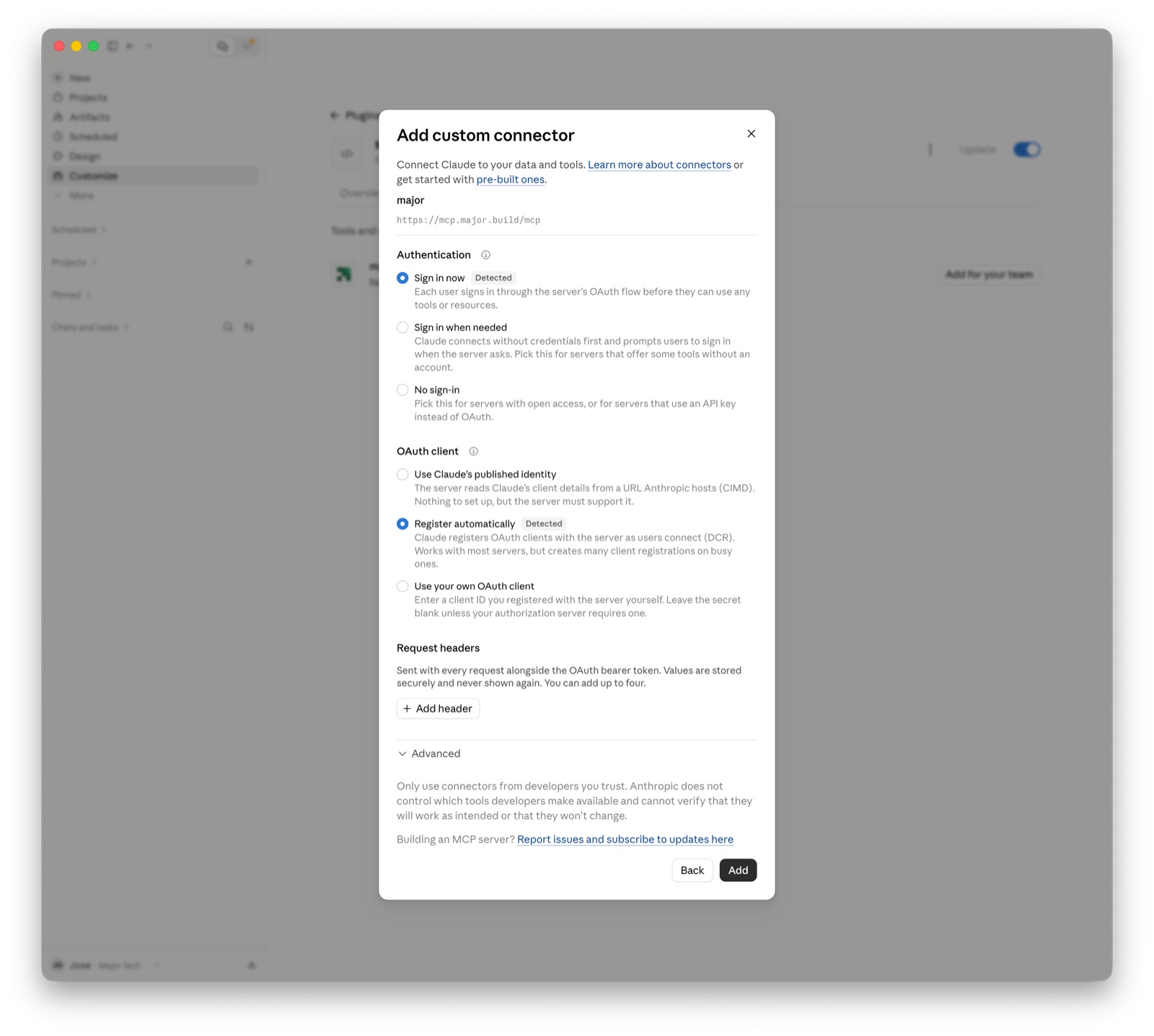
Task: Toggle the sidebar panel icon in title bar
Action: tap(113, 46)
